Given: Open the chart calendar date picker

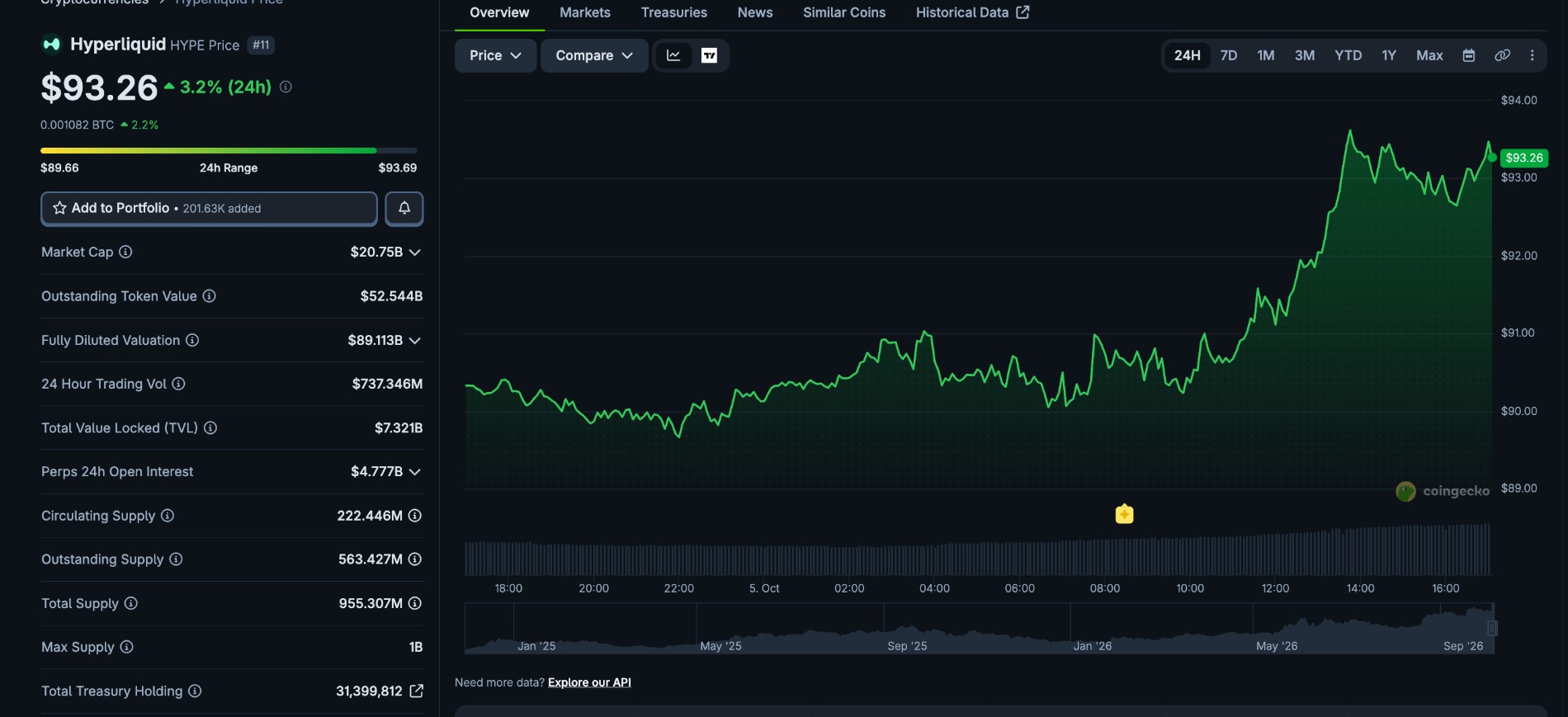Looking at the screenshot, I should (1469, 55).
